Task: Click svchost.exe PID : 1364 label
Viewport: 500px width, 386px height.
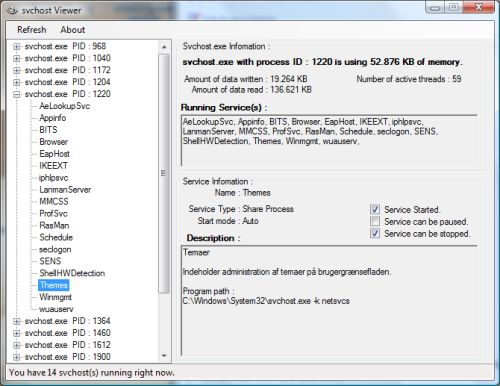Action: pyautogui.click(x=67, y=321)
